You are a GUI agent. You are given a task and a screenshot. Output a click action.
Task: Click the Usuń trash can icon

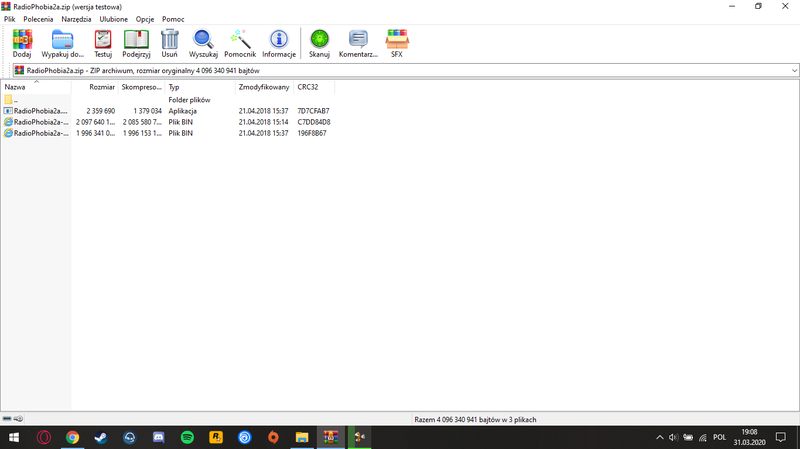tap(170, 41)
